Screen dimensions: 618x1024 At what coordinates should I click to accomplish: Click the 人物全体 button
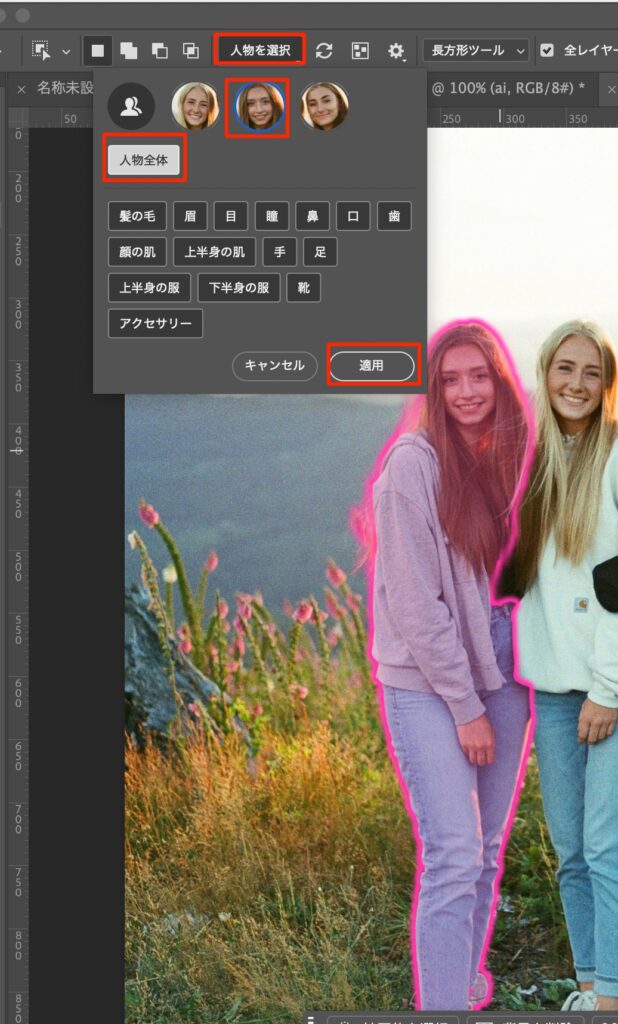(x=144, y=160)
